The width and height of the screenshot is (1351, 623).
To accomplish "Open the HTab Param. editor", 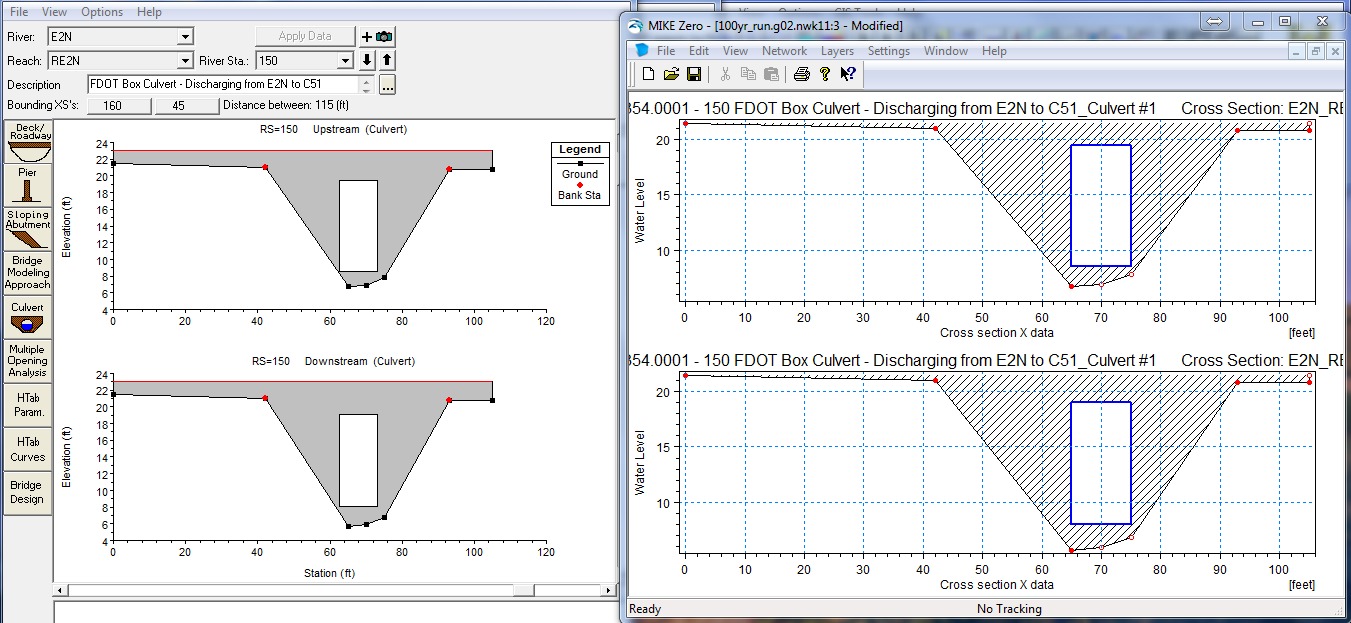I will click(x=28, y=405).
